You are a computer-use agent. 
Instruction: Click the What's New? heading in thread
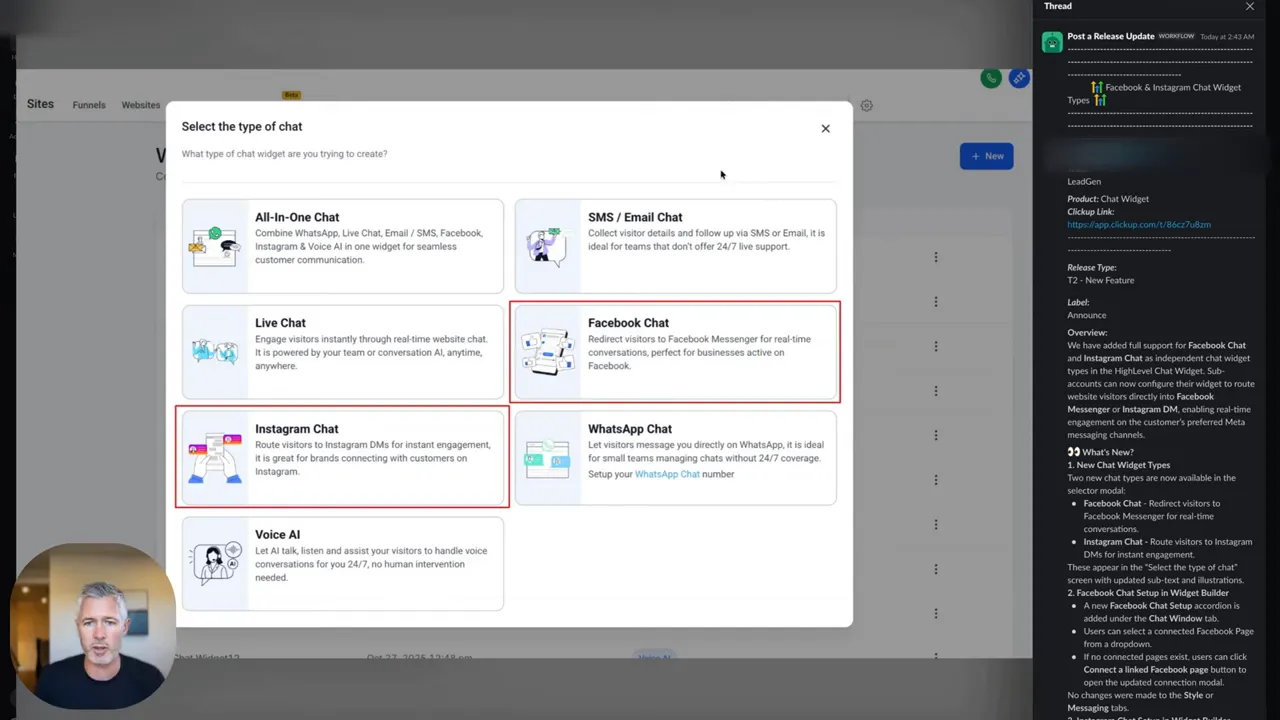coord(1100,452)
